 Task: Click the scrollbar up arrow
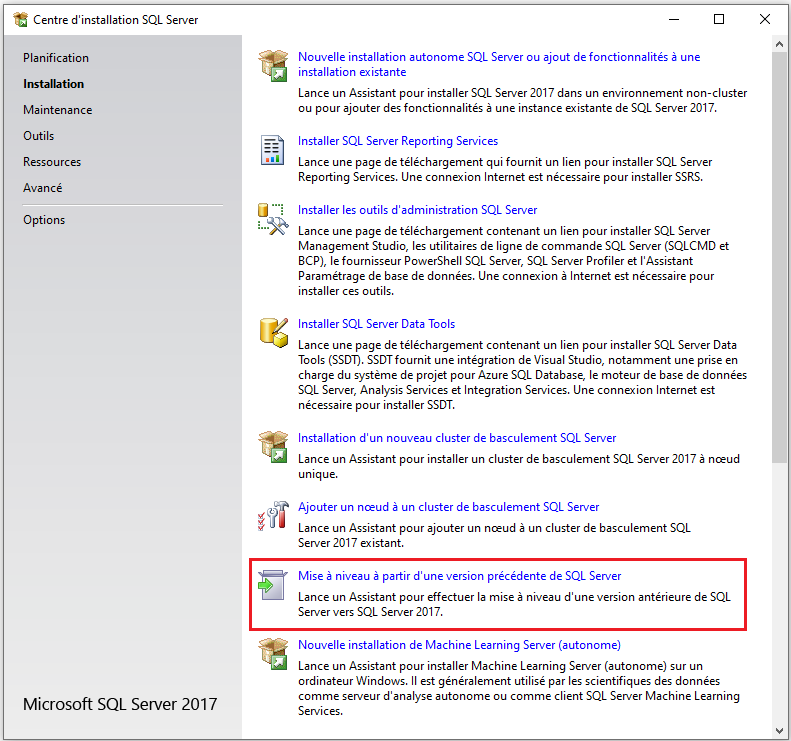[779, 44]
